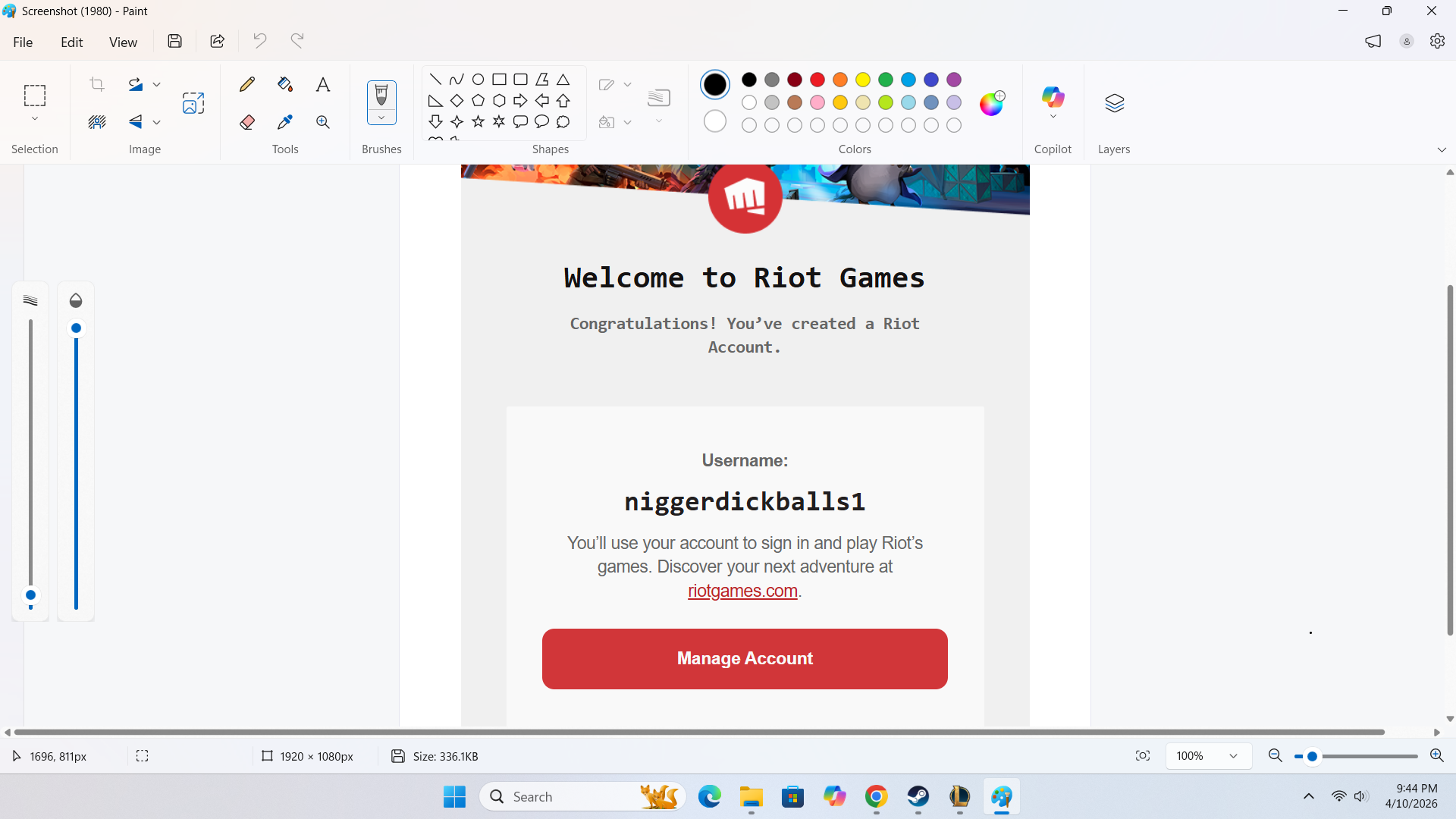The width and height of the screenshot is (1456, 819).
Task: Select the Text tool
Action: point(323,84)
